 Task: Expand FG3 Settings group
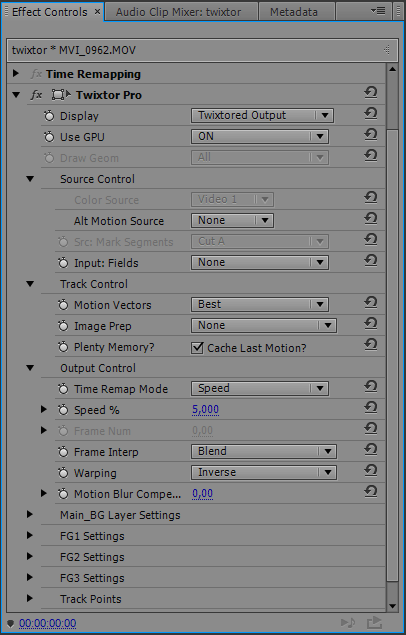point(30,577)
